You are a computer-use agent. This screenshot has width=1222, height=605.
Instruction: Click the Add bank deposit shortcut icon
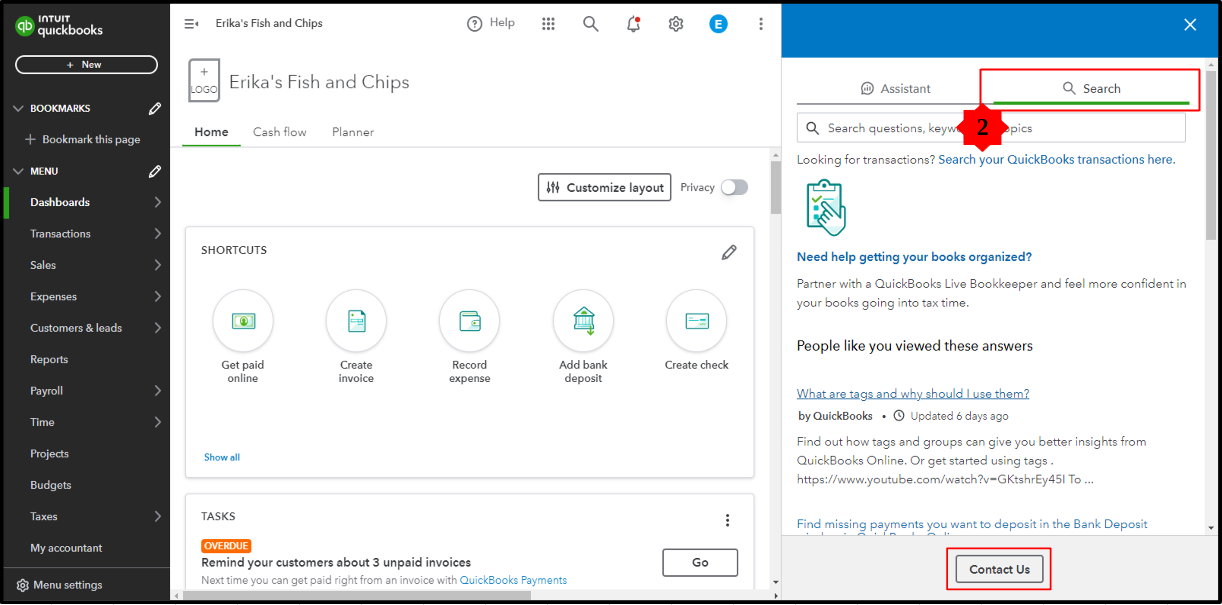click(x=583, y=320)
